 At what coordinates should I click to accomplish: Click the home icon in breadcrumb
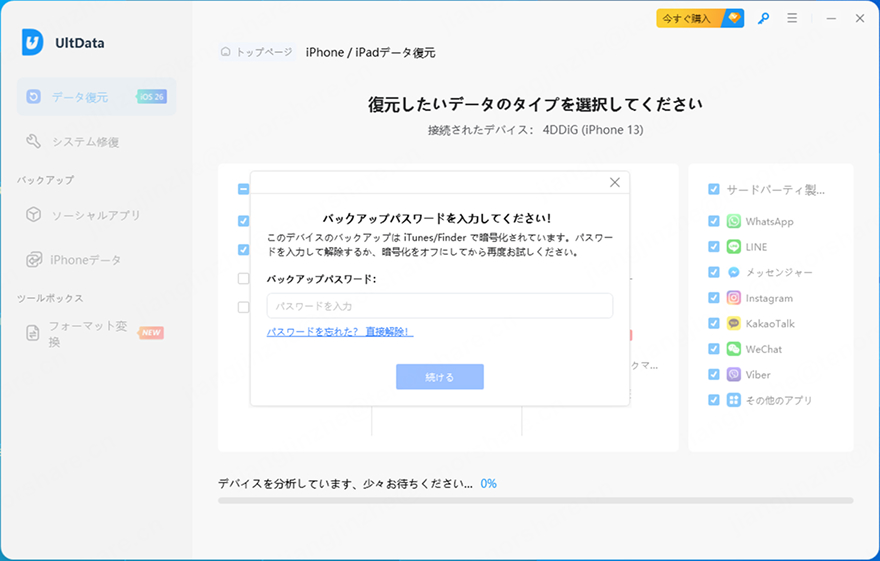click(226, 52)
